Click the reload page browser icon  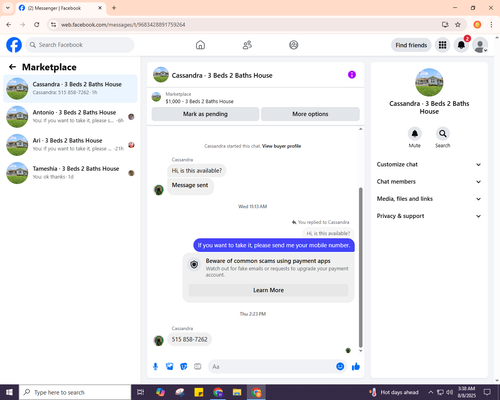coord(37,25)
